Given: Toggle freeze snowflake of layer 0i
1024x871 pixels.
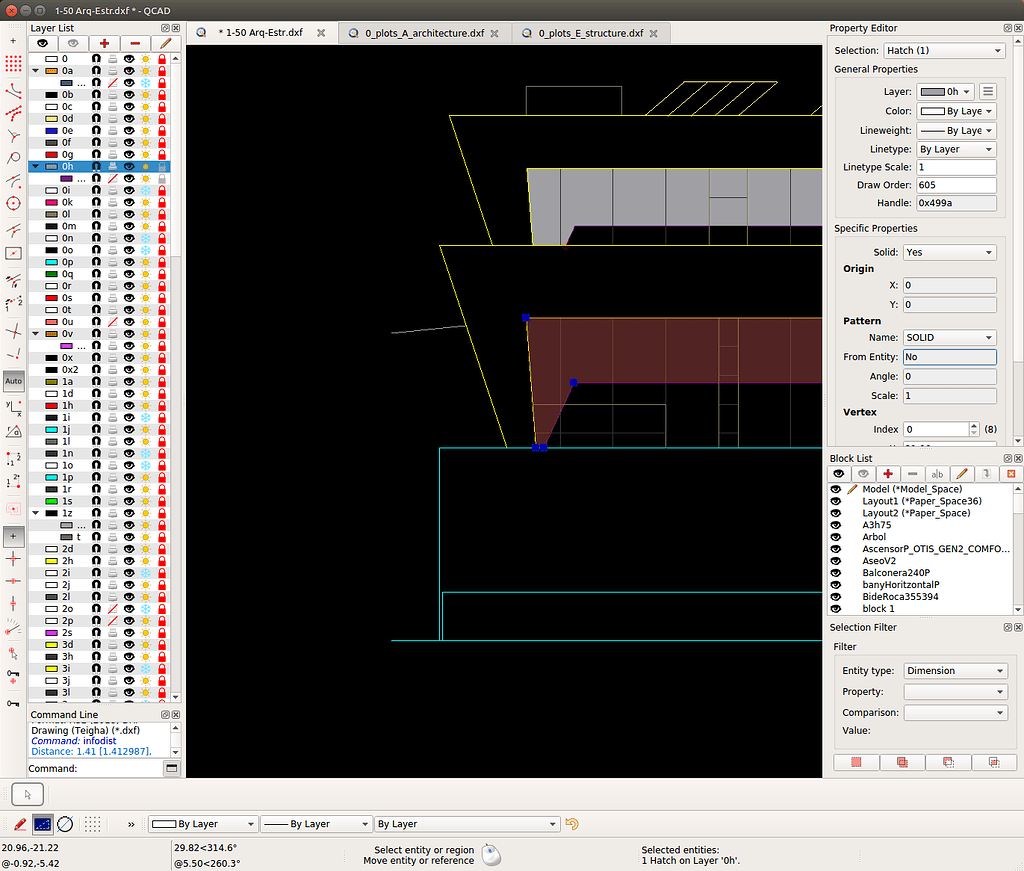Looking at the screenshot, I should tap(146, 190).
